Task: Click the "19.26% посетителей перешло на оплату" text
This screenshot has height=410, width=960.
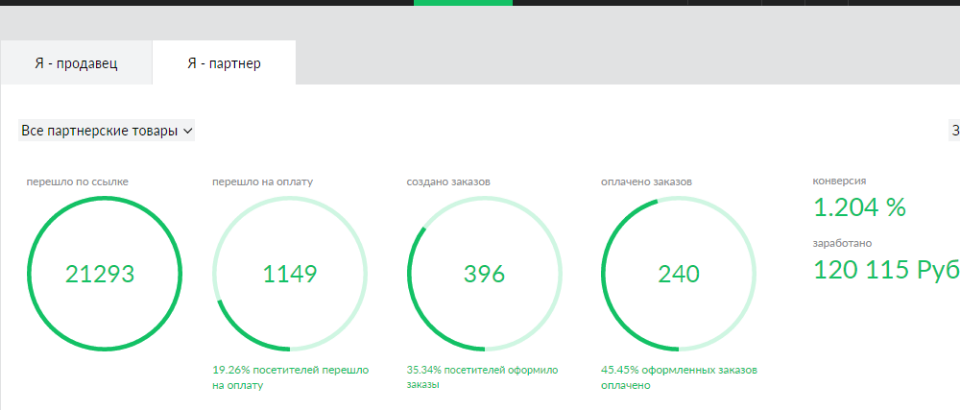Action: tap(290, 377)
